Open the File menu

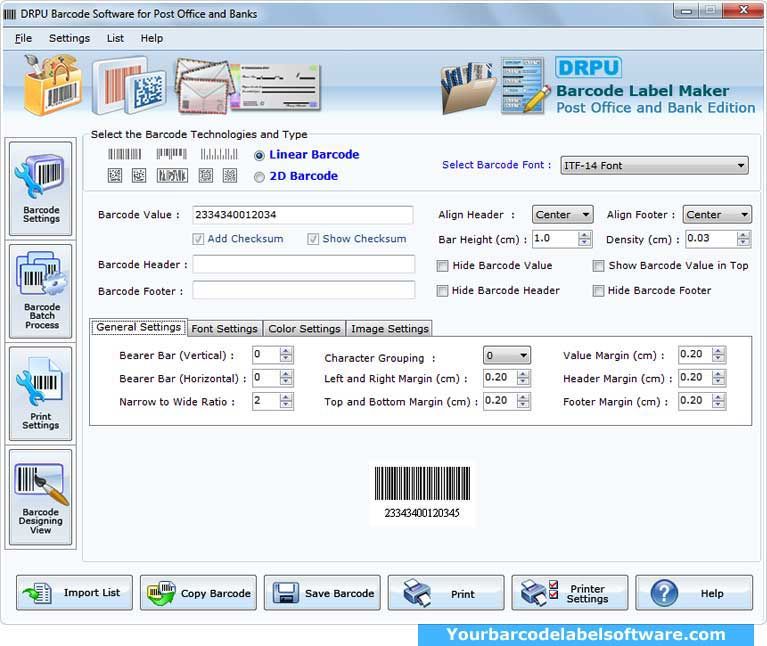[23, 38]
